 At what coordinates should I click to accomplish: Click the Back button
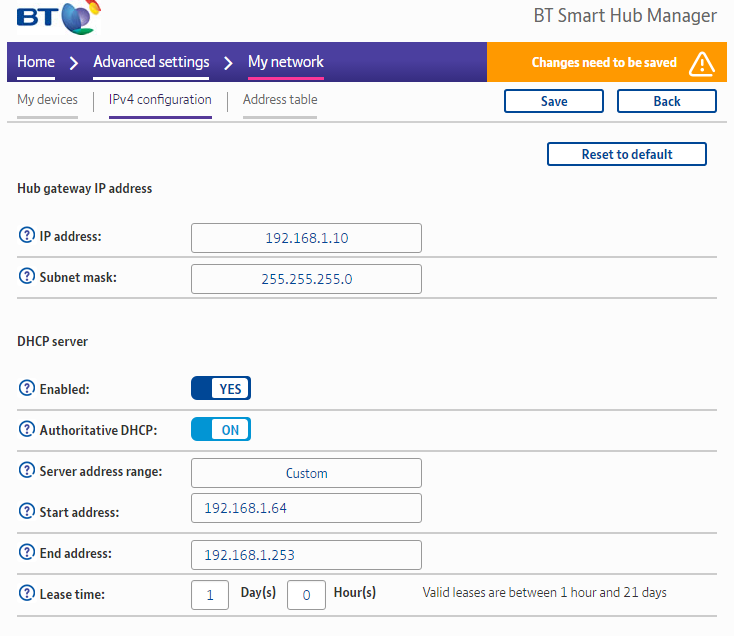[666, 101]
